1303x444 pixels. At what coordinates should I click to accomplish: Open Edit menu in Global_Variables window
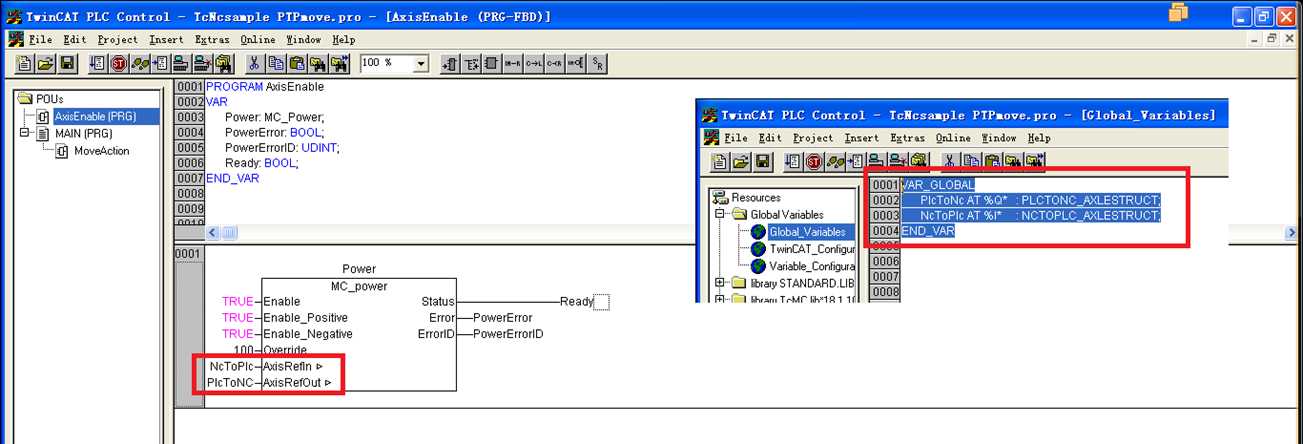770,138
